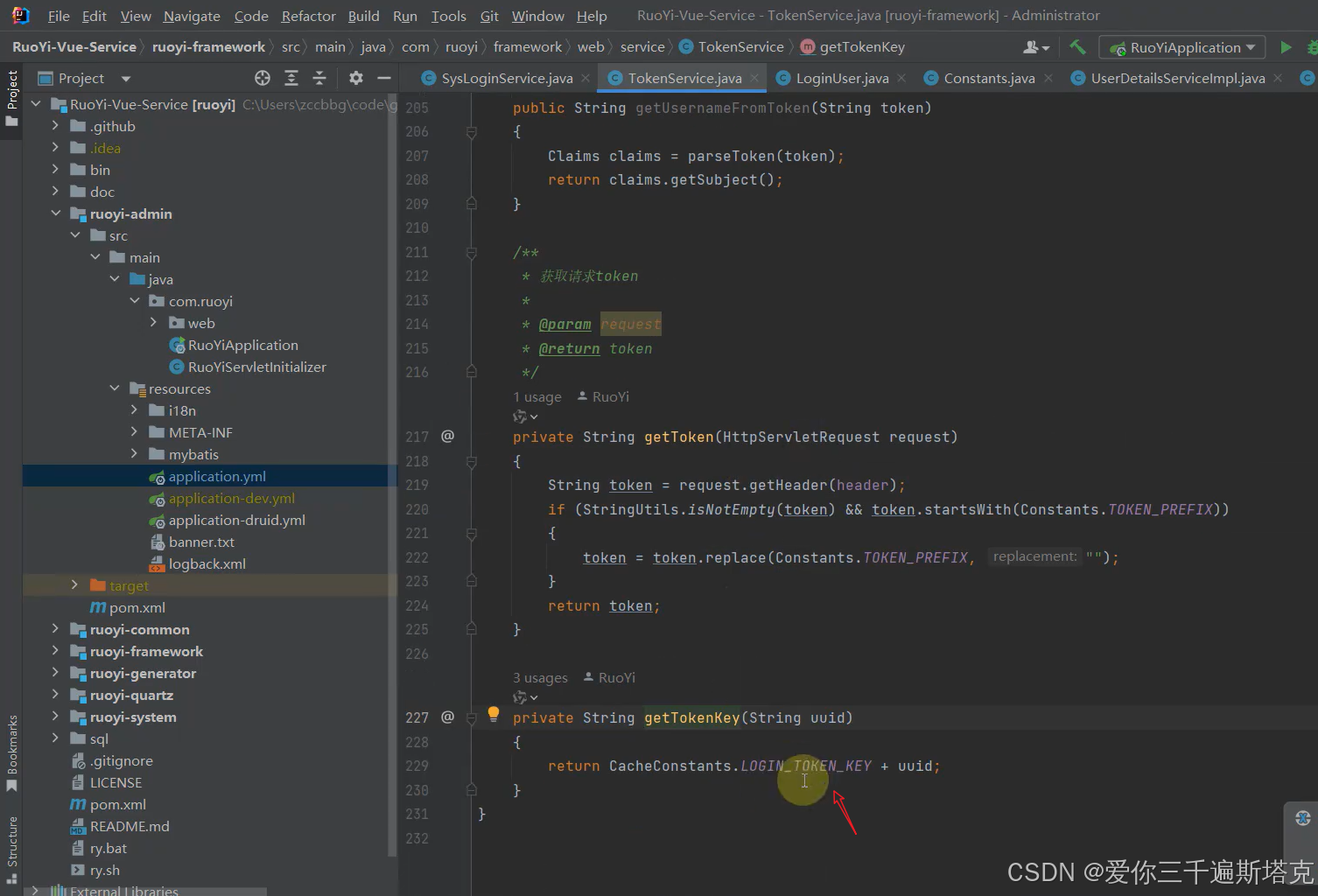Open the Project tool window stripe button

(11, 98)
